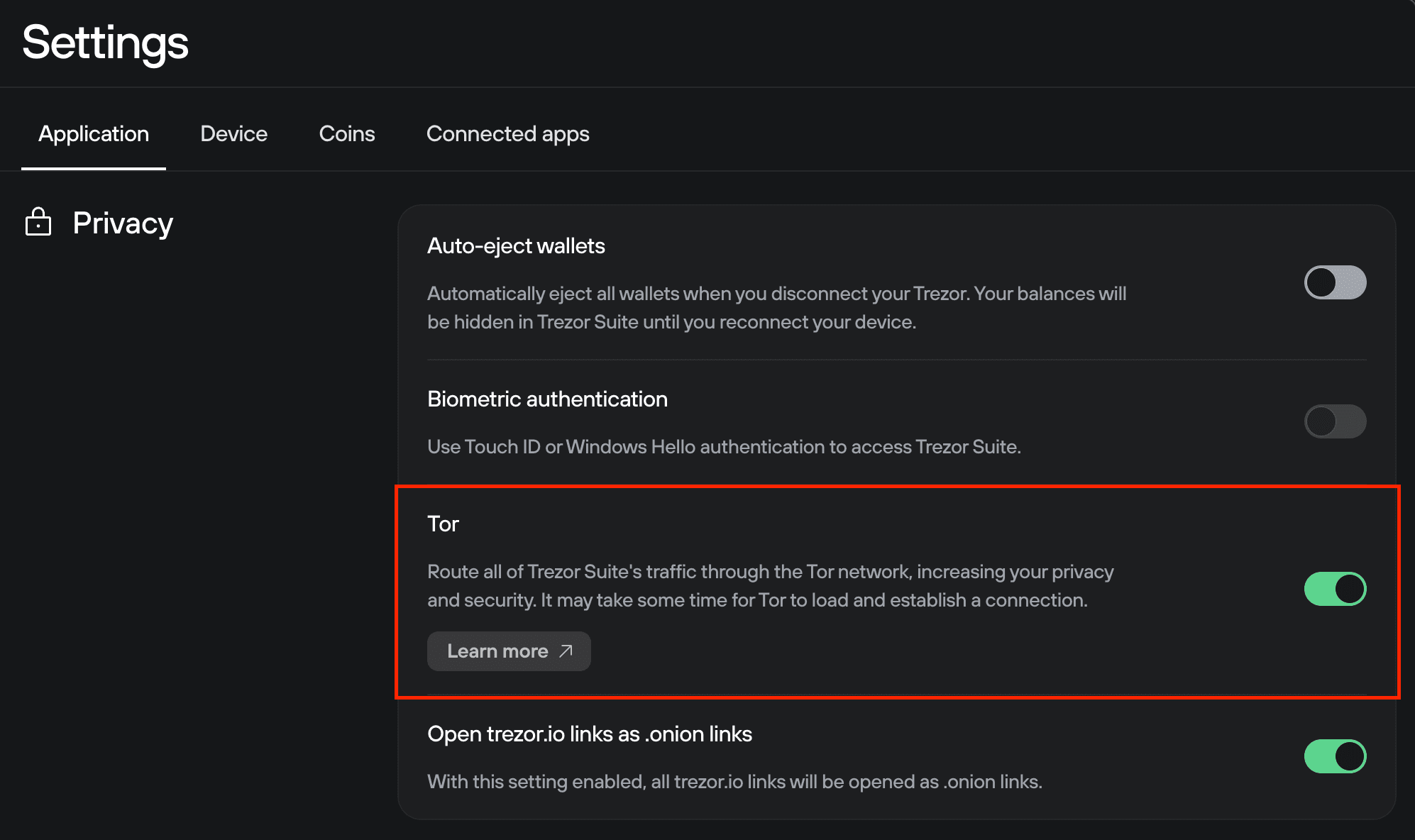
Task: Click the Touch ID description text
Action: pos(724,447)
